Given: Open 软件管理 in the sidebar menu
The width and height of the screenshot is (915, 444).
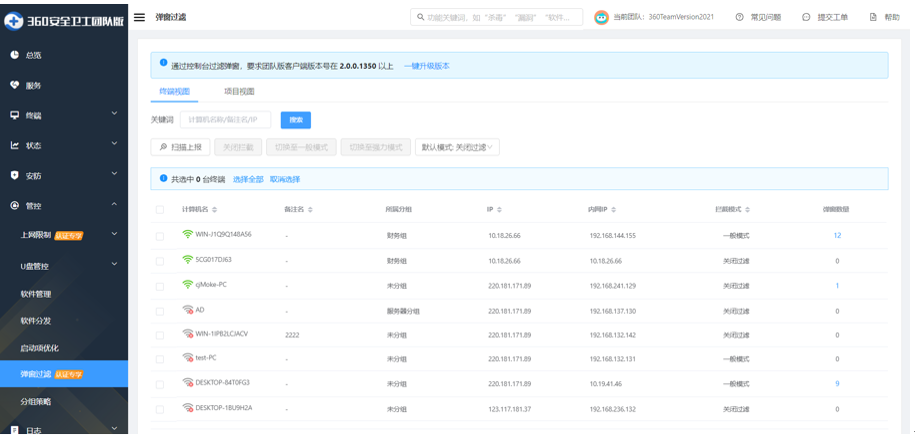Looking at the screenshot, I should click(x=36, y=294).
